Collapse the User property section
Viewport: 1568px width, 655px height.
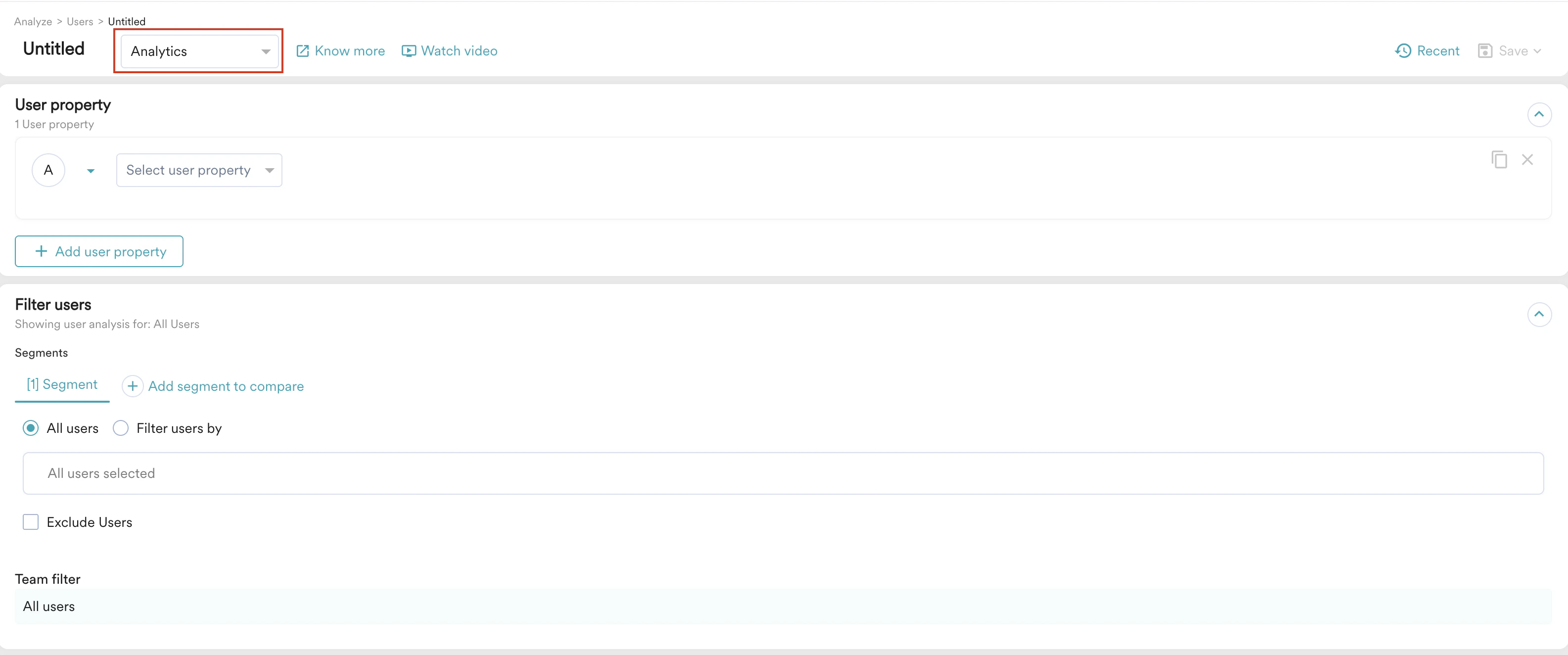[1540, 114]
